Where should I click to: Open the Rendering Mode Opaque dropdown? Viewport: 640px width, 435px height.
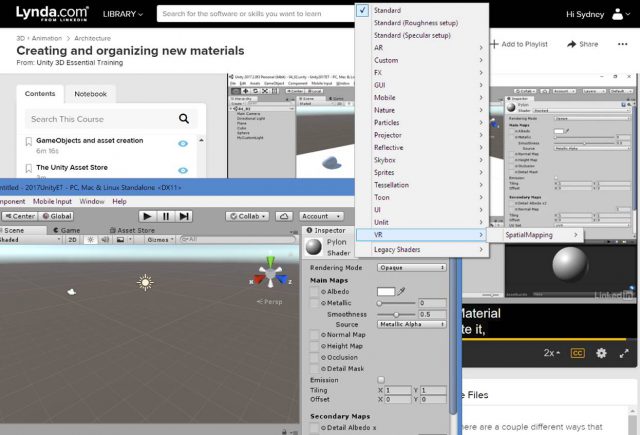[411, 267]
